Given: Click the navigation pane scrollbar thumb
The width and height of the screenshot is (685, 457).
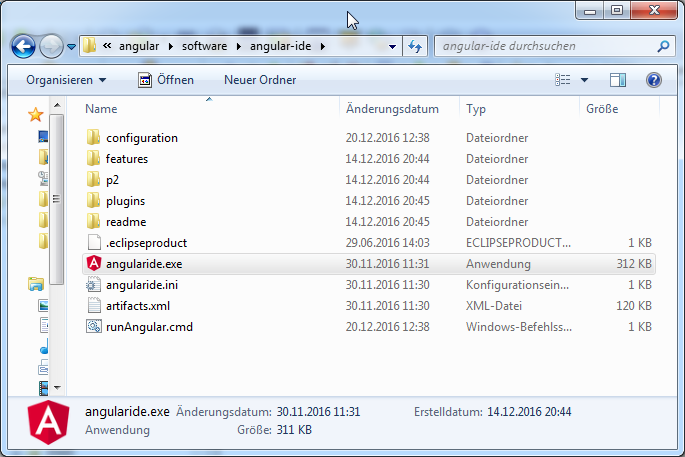Looking at the screenshot, I should tap(56, 199).
